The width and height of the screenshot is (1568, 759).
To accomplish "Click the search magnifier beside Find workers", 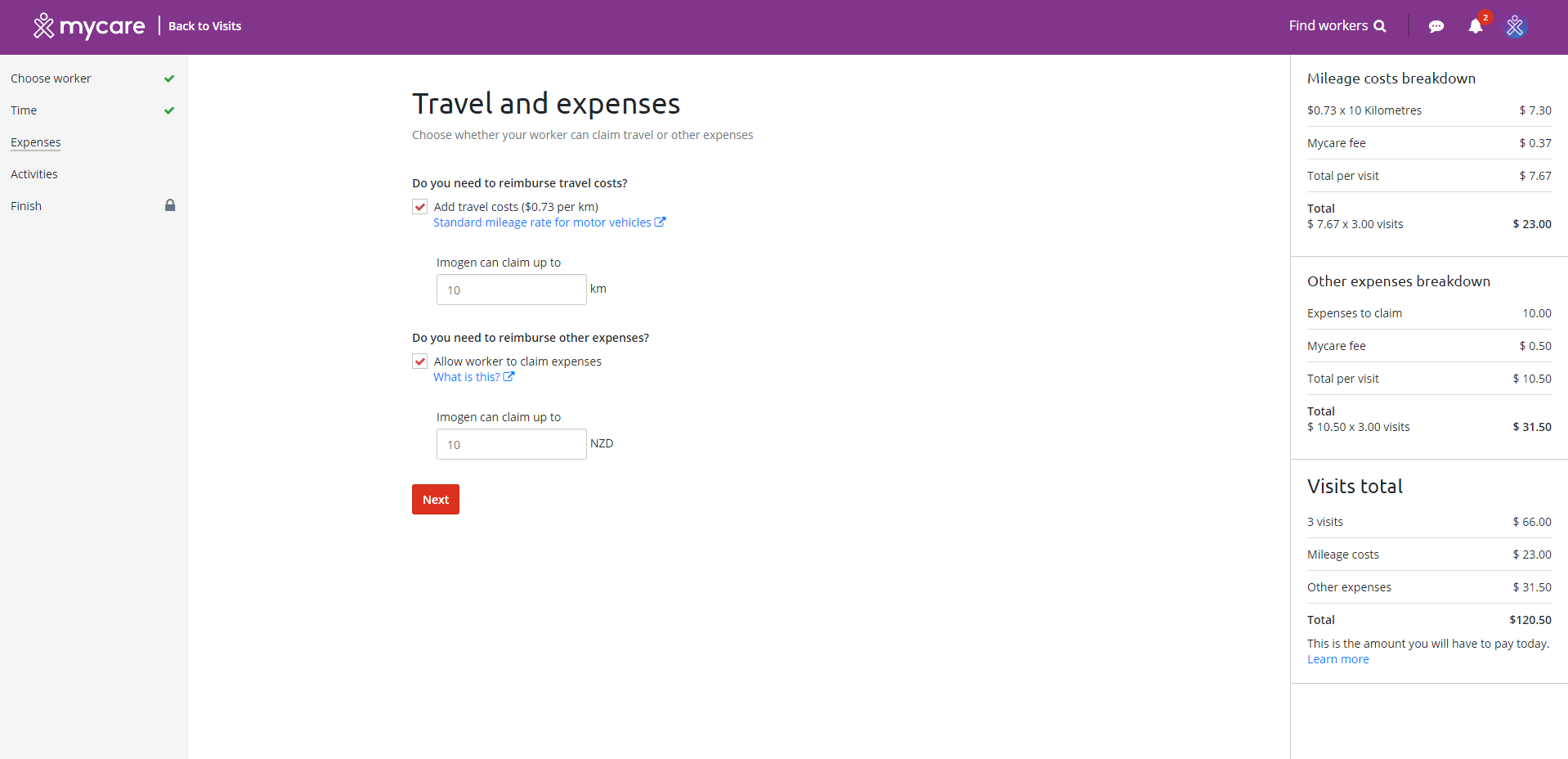I will click(x=1380, y=26).
